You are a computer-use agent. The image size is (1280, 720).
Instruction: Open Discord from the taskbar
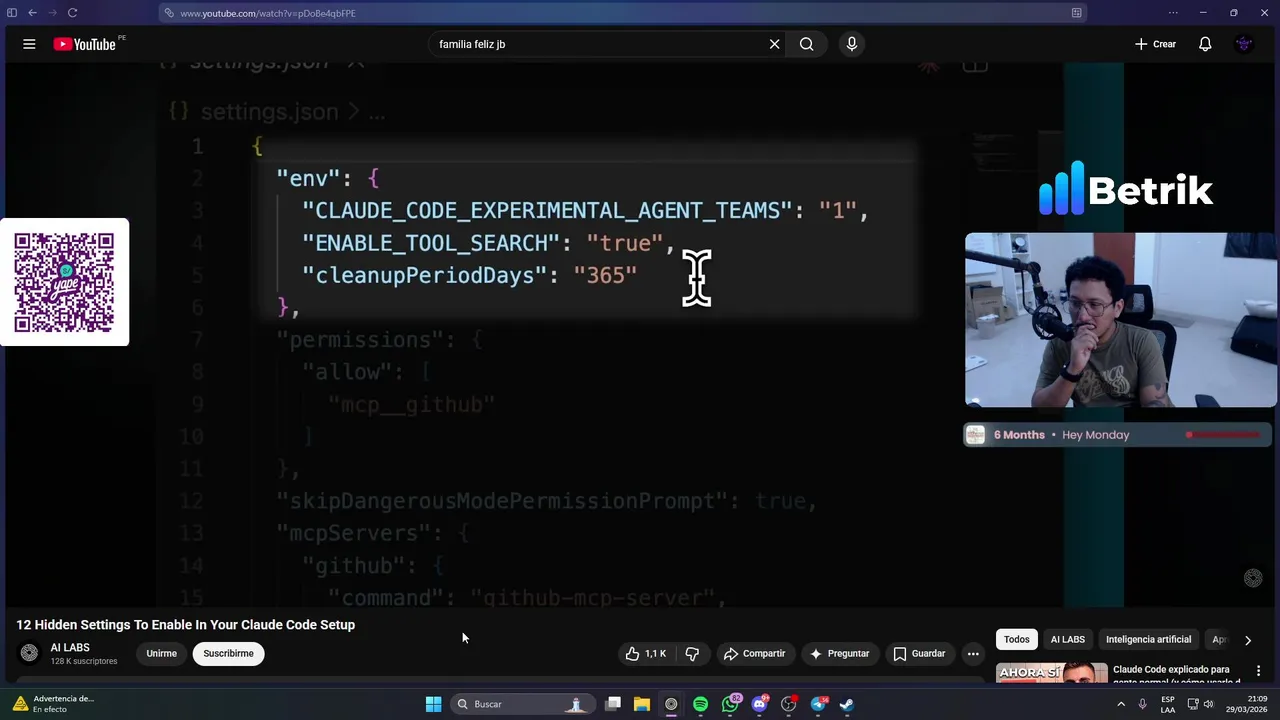(759, 704)
